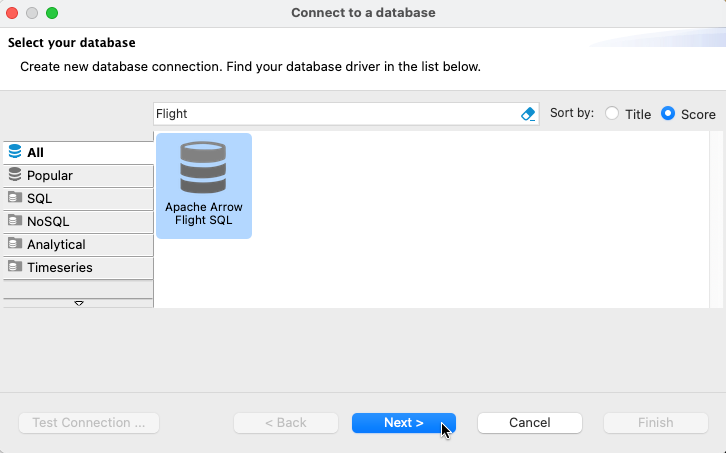Open the Popular category tab

pos(78,176)
